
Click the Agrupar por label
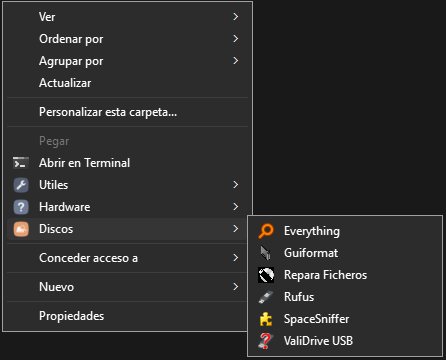(x=71, y=61)
